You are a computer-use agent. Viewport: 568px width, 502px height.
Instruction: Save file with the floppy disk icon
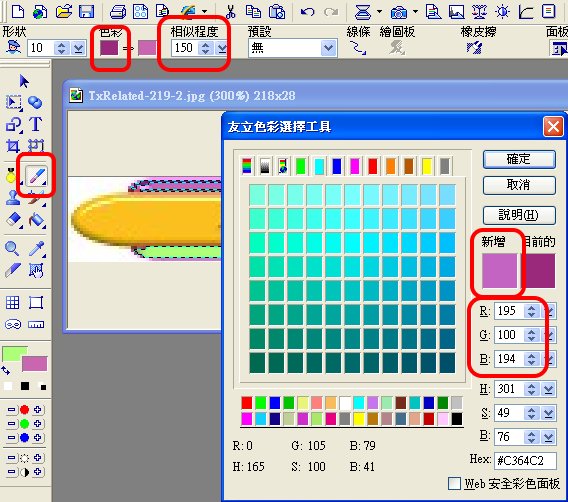coord(86,11)
